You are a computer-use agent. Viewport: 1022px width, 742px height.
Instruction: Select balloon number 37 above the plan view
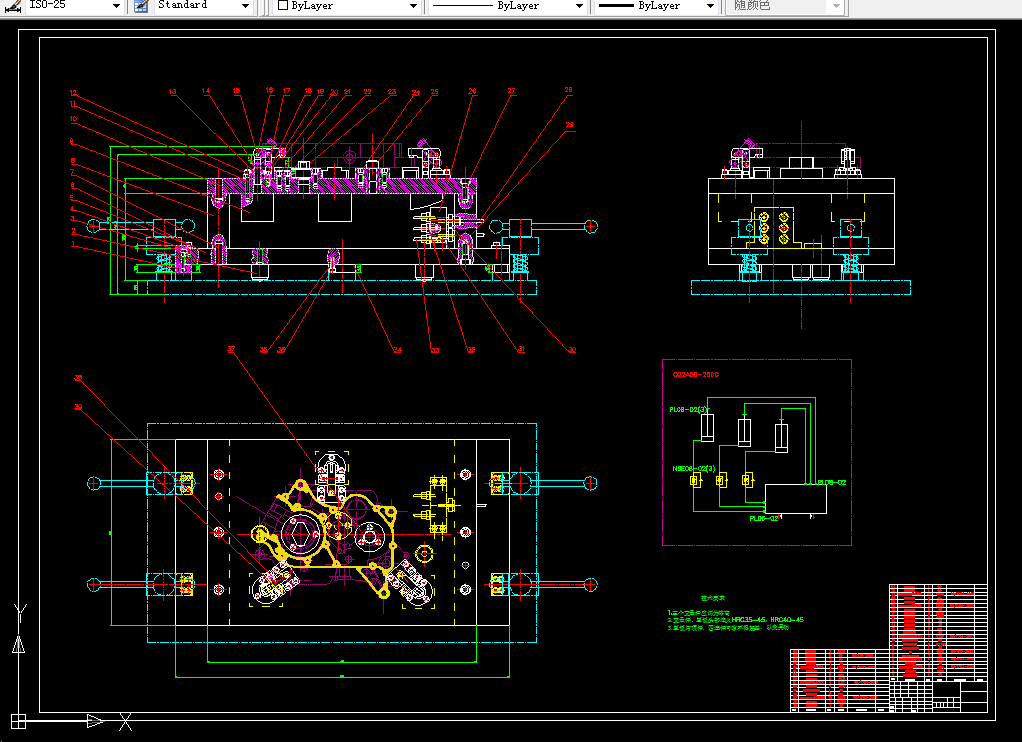pos(231,349)
